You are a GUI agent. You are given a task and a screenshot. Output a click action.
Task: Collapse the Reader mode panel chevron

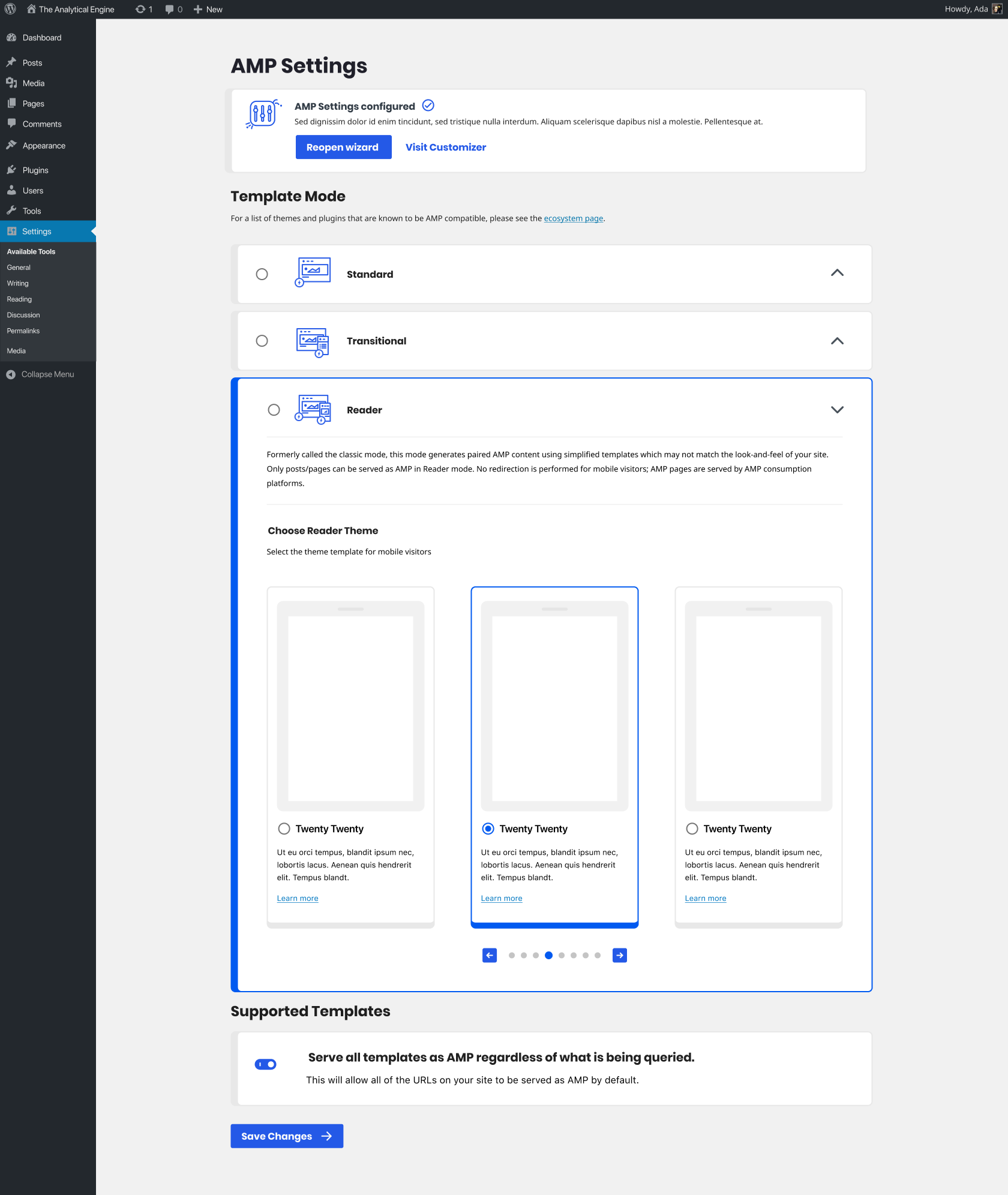[837, 410]
